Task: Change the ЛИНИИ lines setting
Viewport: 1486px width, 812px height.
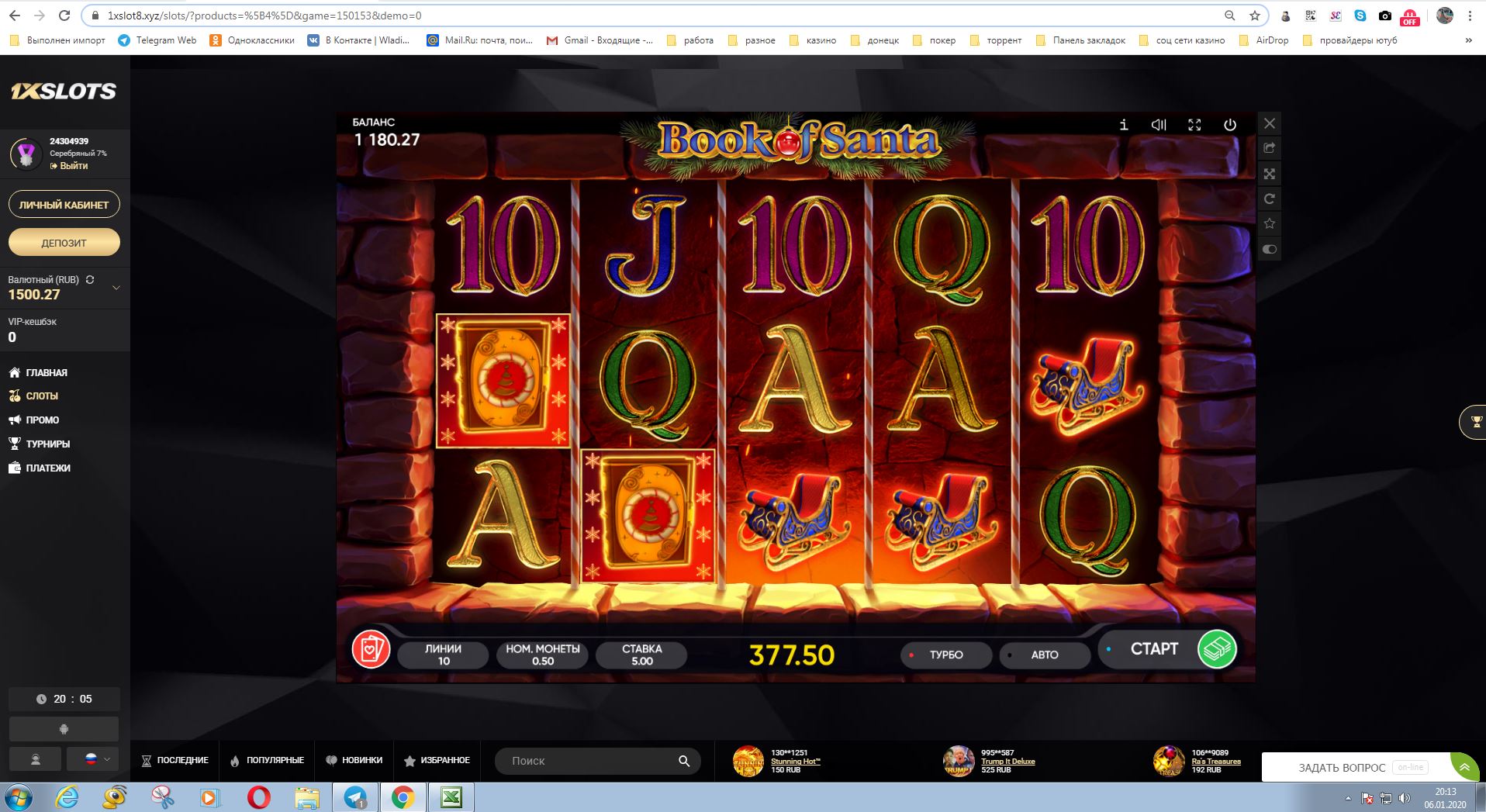Action: [x=444, y=655]
